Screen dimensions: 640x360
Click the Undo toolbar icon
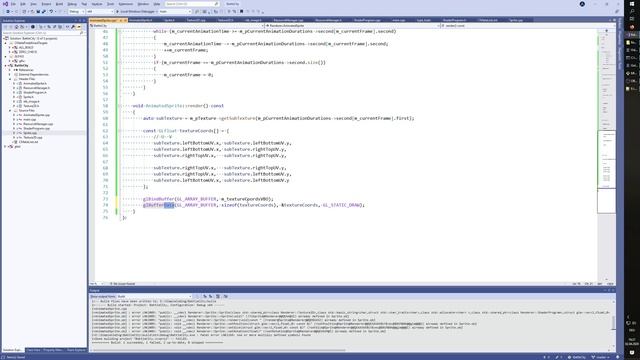[51, 11]
